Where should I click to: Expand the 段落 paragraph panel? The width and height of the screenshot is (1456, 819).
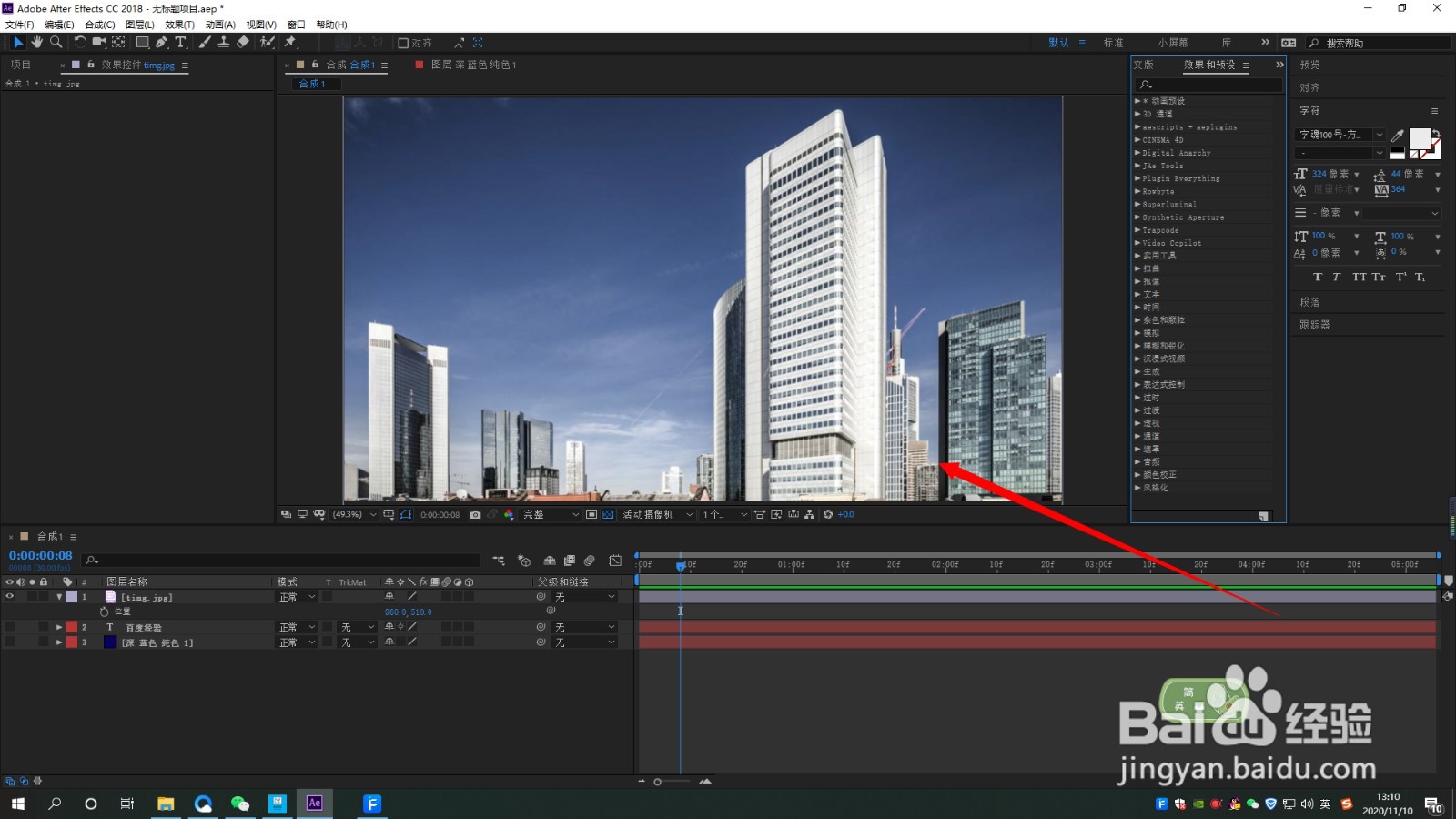click(x=1310, y=302)
